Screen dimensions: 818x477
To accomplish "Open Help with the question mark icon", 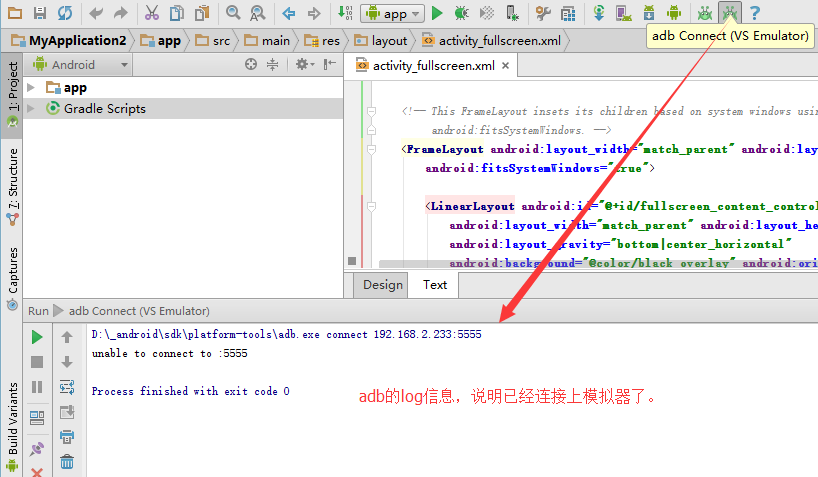I will click(x=754, y=13).
